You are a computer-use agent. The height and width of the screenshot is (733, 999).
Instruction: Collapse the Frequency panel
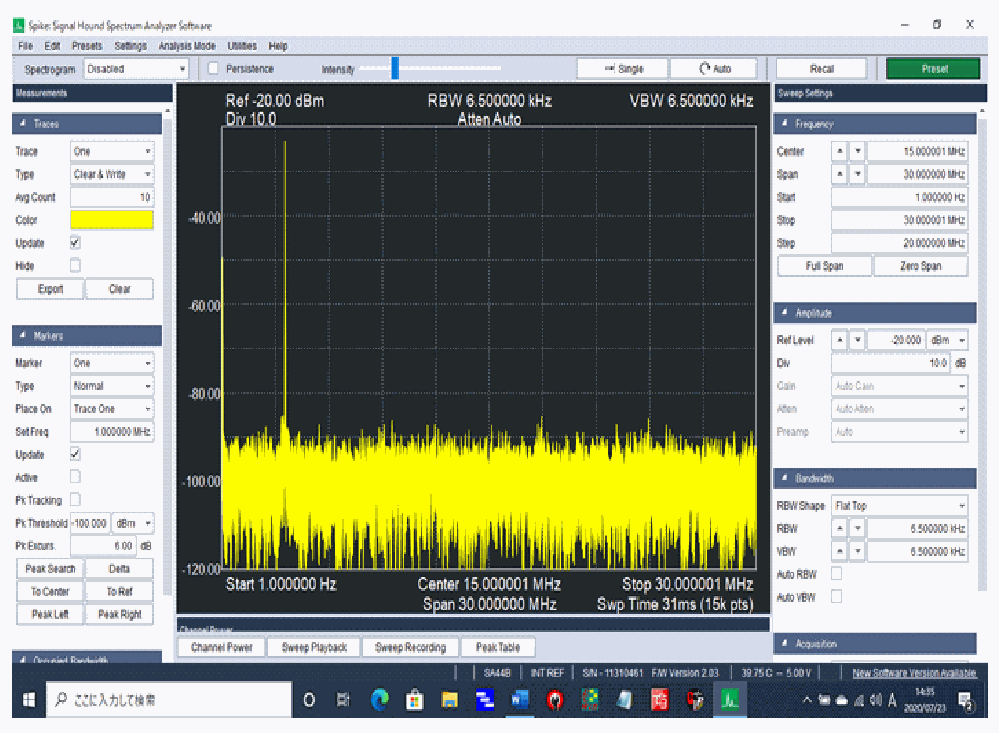(x=786, y=123)
